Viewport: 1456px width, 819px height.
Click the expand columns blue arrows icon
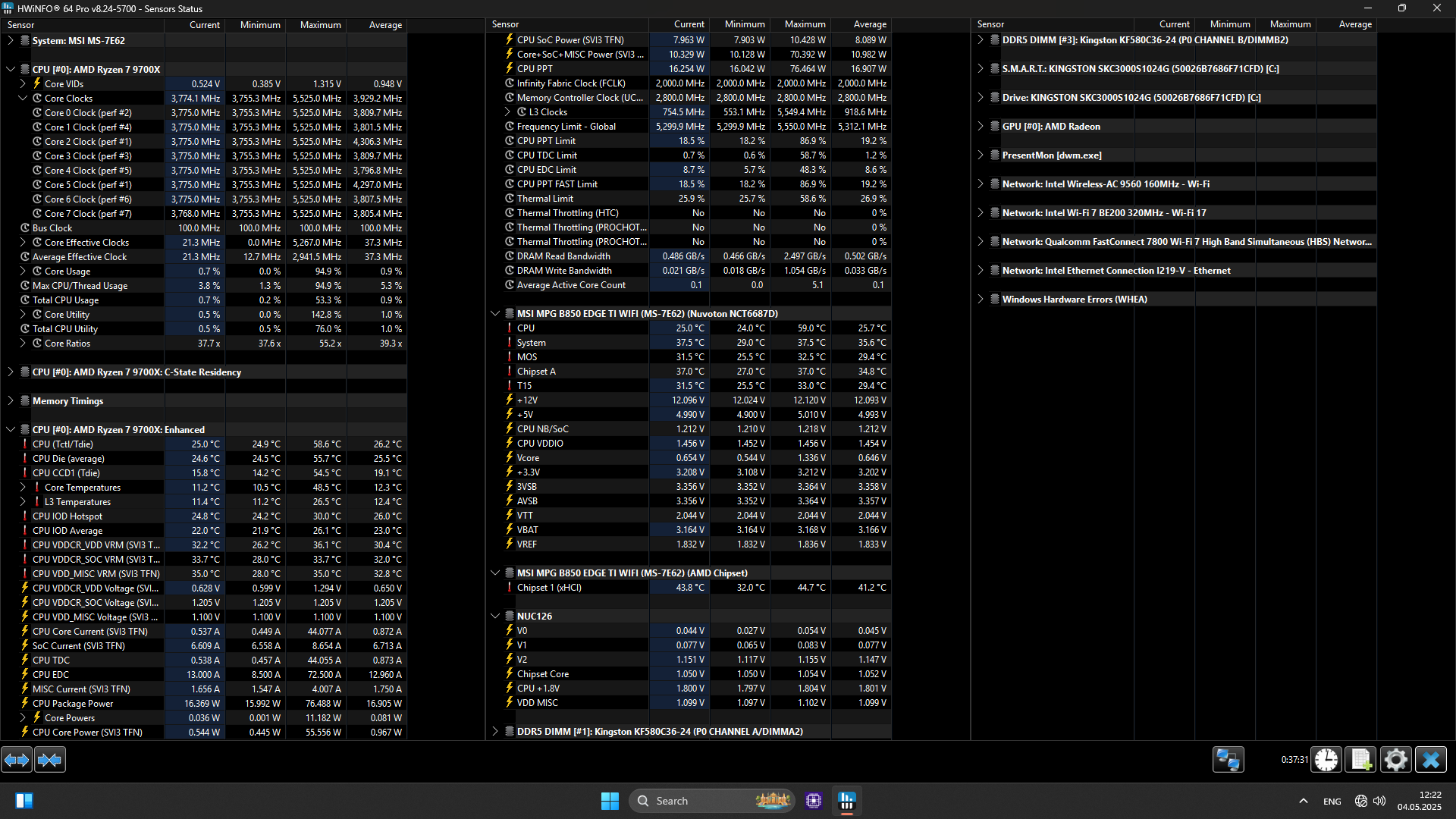coord(17,759)
